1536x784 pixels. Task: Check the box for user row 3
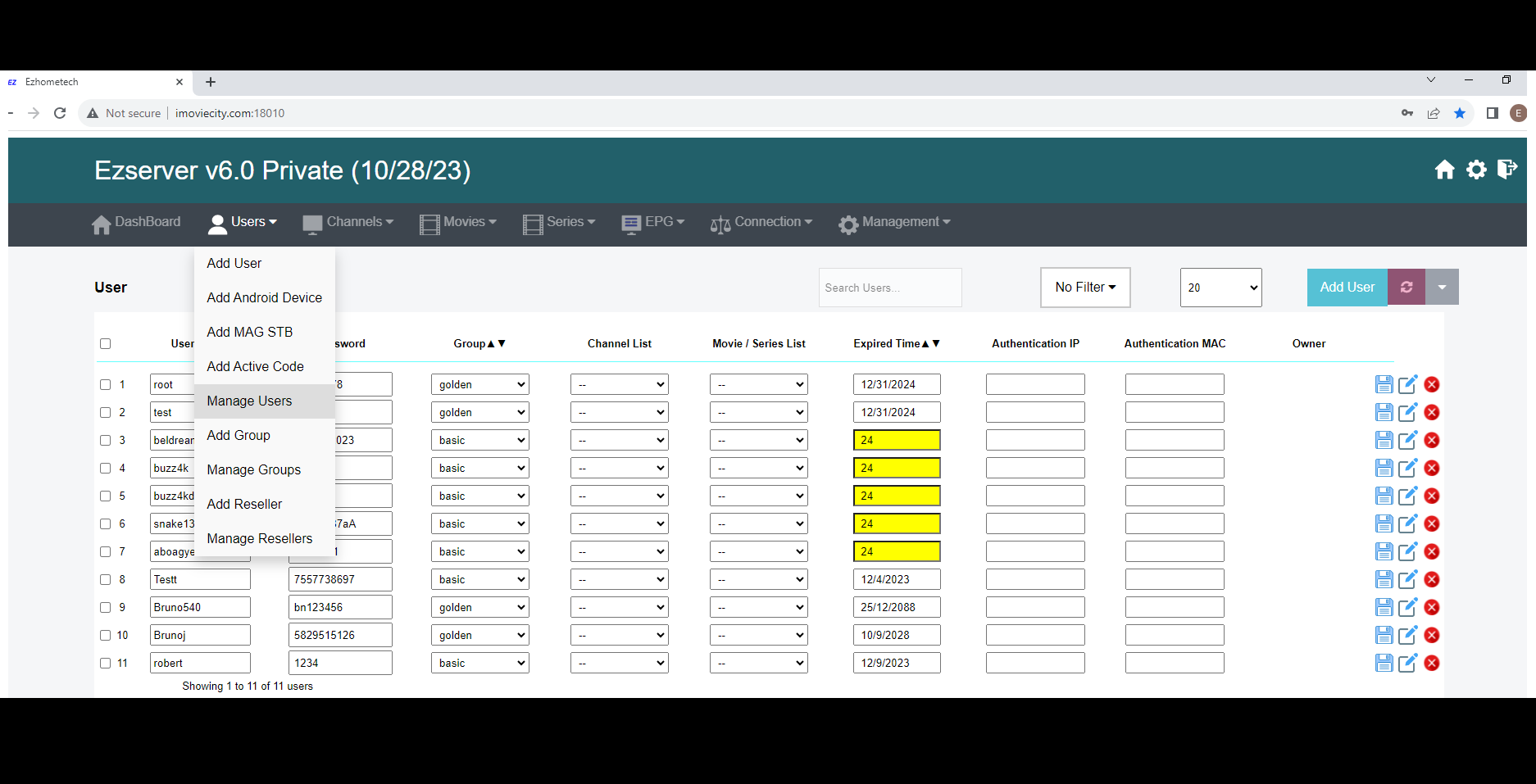105,440
